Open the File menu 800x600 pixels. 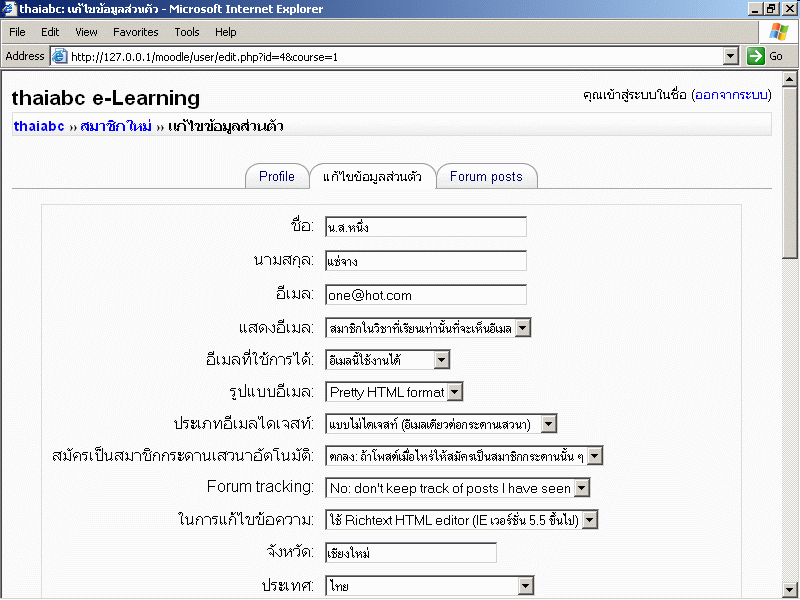tap(18, 32)
